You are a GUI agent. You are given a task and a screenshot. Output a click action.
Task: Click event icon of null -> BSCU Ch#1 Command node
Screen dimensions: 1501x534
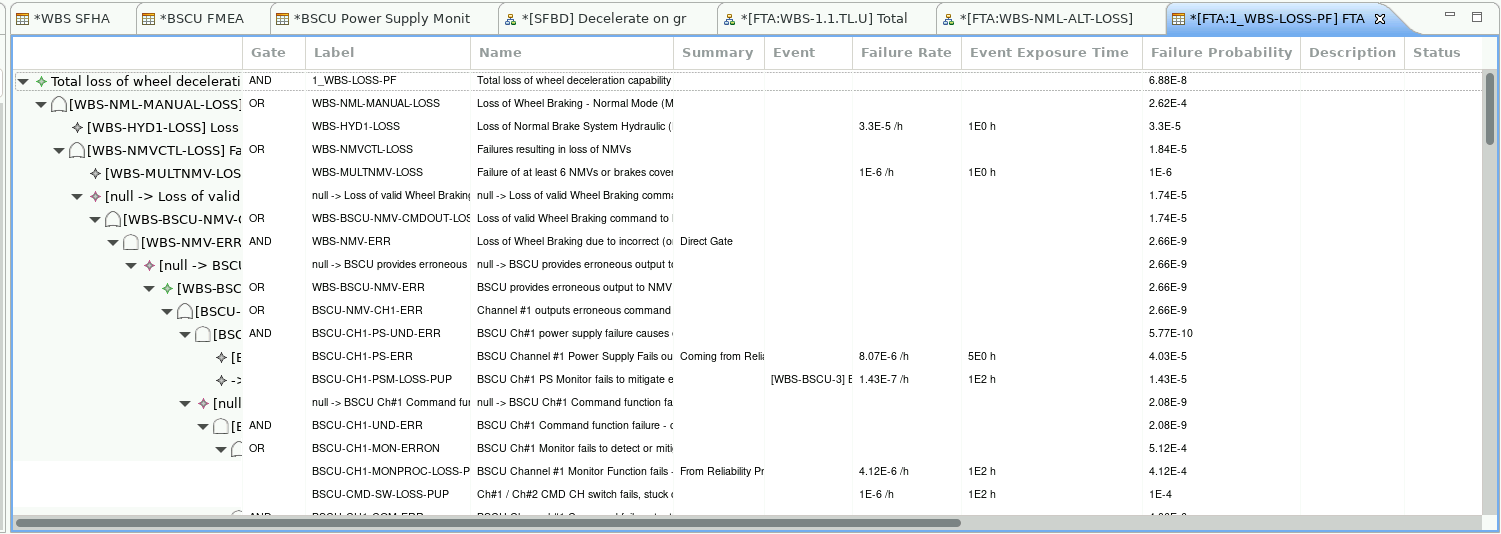pyautogui.click(x=203, y=403)
